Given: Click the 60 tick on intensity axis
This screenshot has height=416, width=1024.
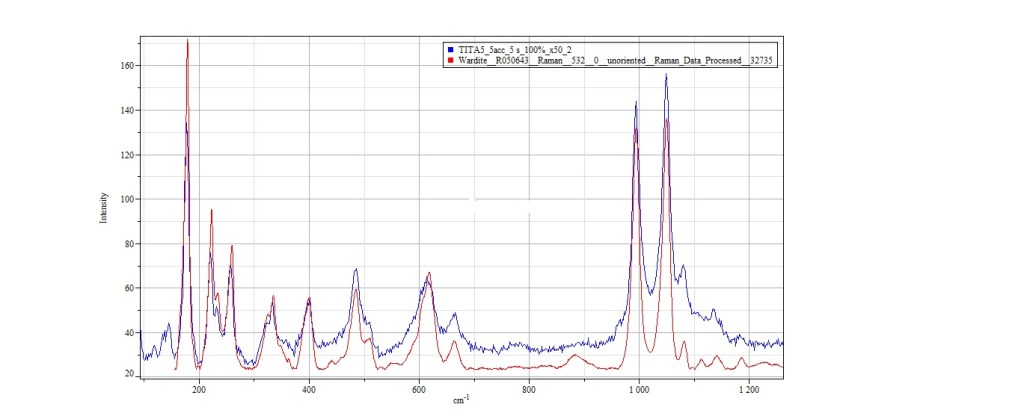Looking at the screenshot, I should click(x=130, y=288).
